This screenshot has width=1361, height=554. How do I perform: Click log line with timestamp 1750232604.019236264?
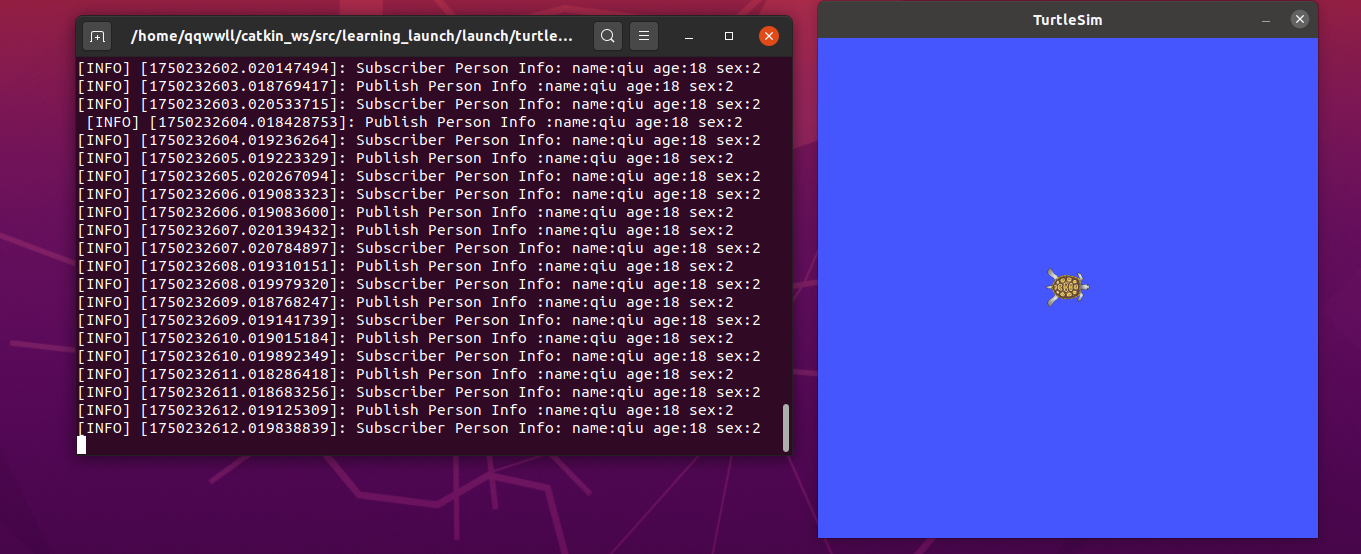point(419,140)
